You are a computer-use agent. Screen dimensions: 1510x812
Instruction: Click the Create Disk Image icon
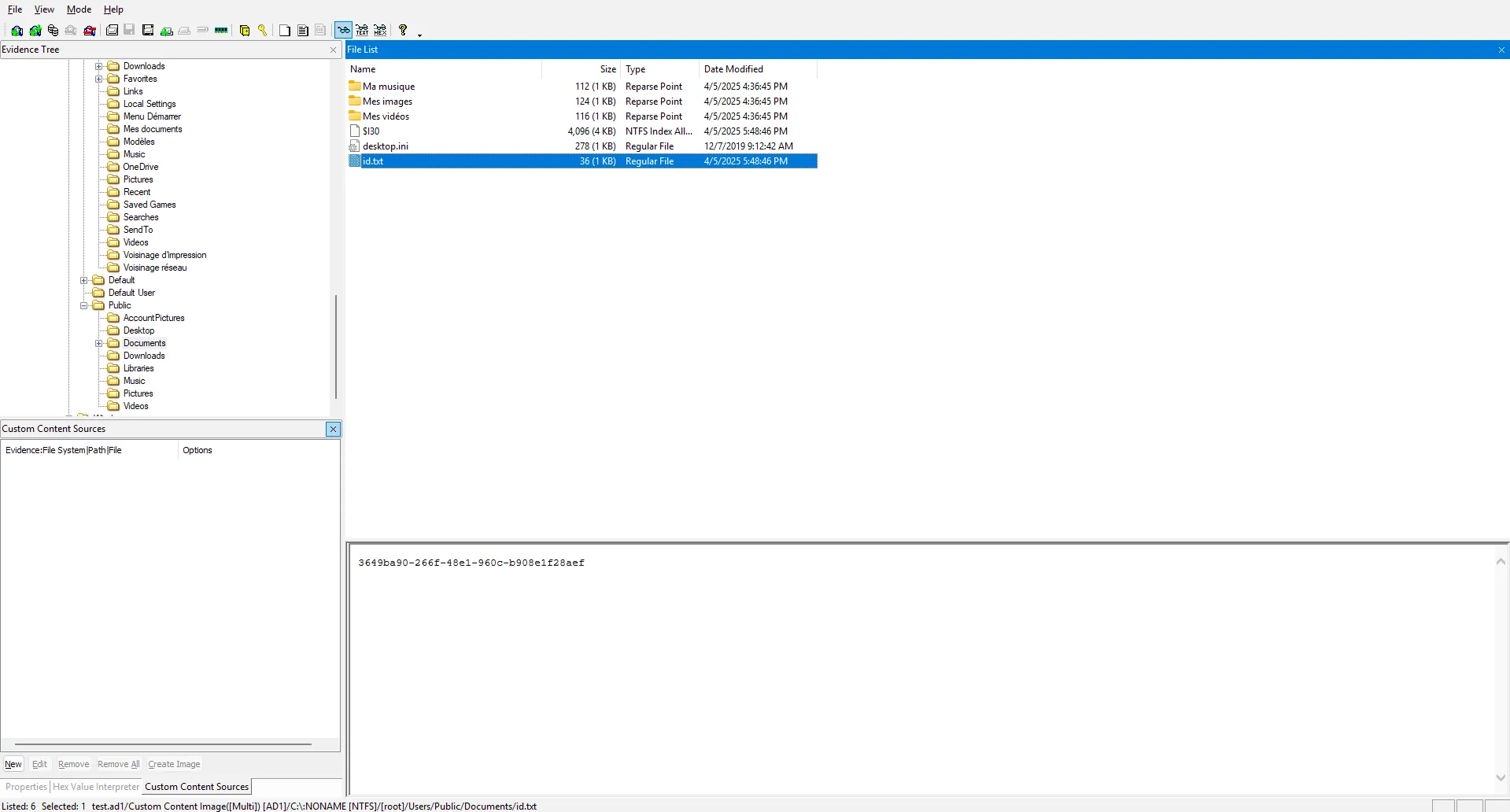112,31
